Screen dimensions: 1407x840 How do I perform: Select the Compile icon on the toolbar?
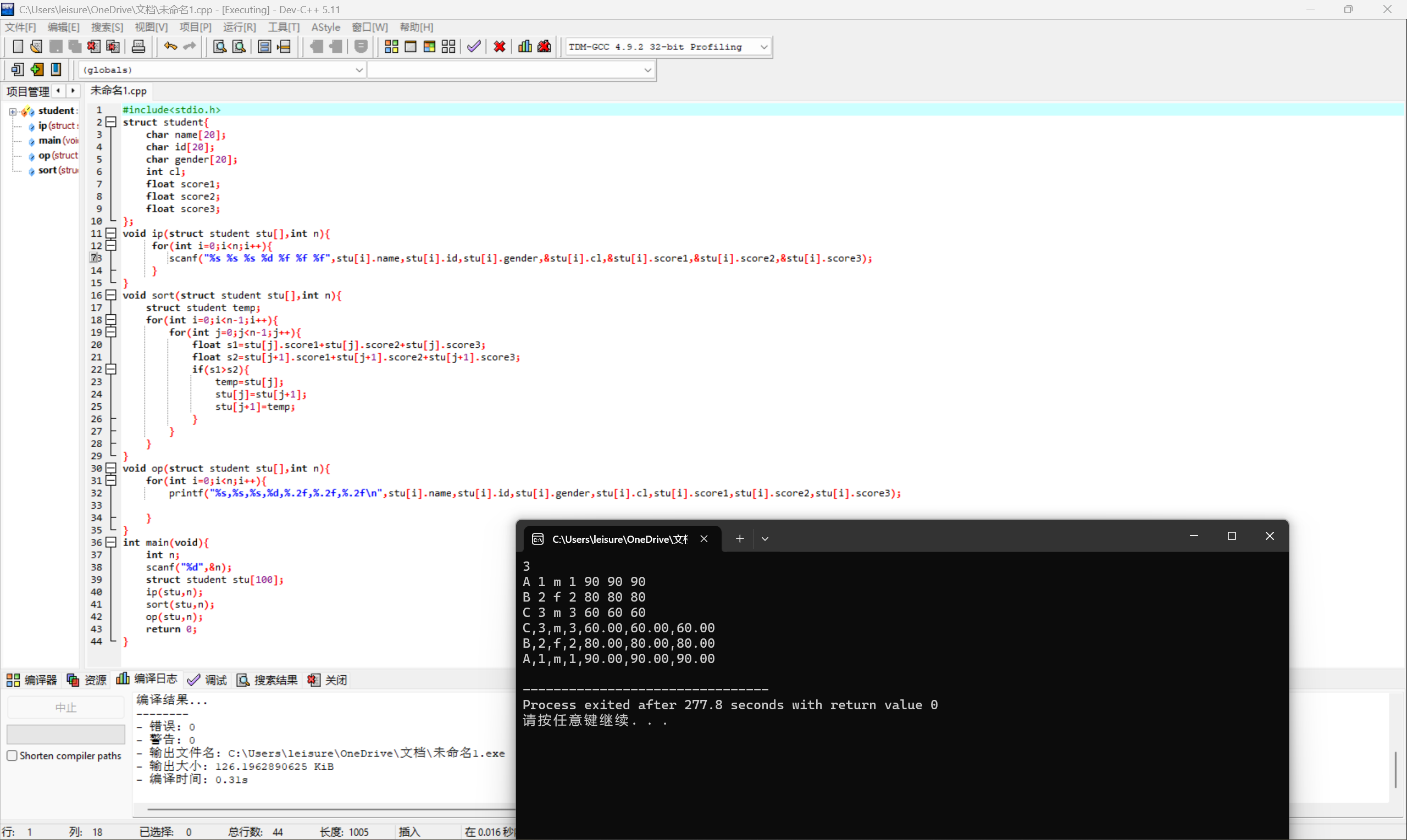pyautogui.click(x=391, y=46)
